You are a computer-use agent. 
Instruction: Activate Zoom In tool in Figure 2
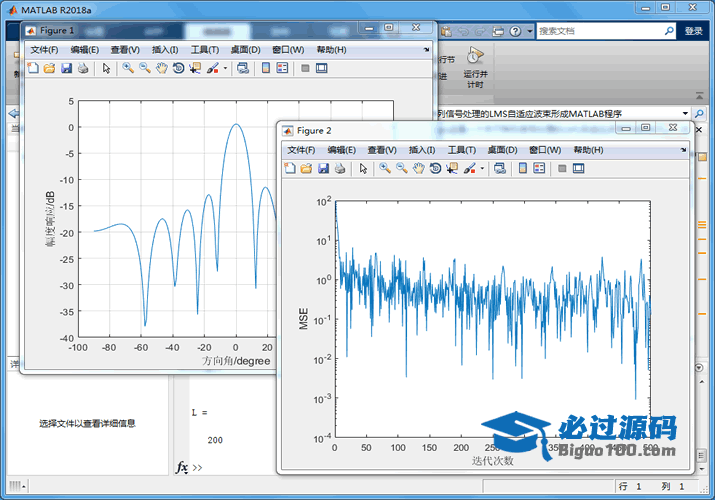[385, 169]
